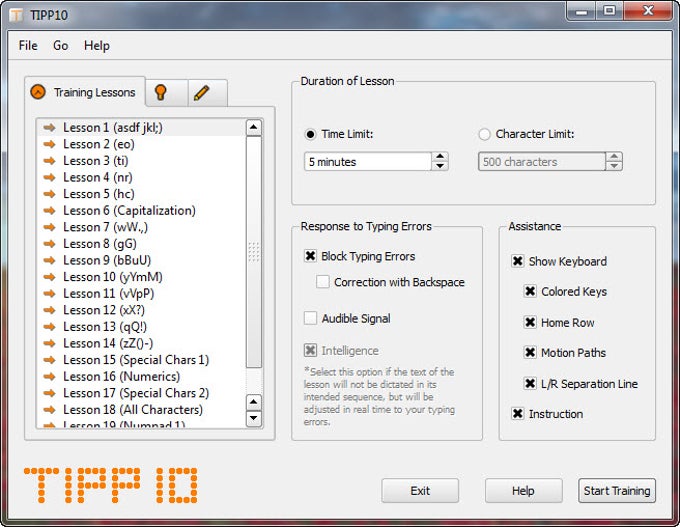Viewport: 680px width, 527px height.
Task: Select the Time Limit radio button
Action: coord(311,134)
